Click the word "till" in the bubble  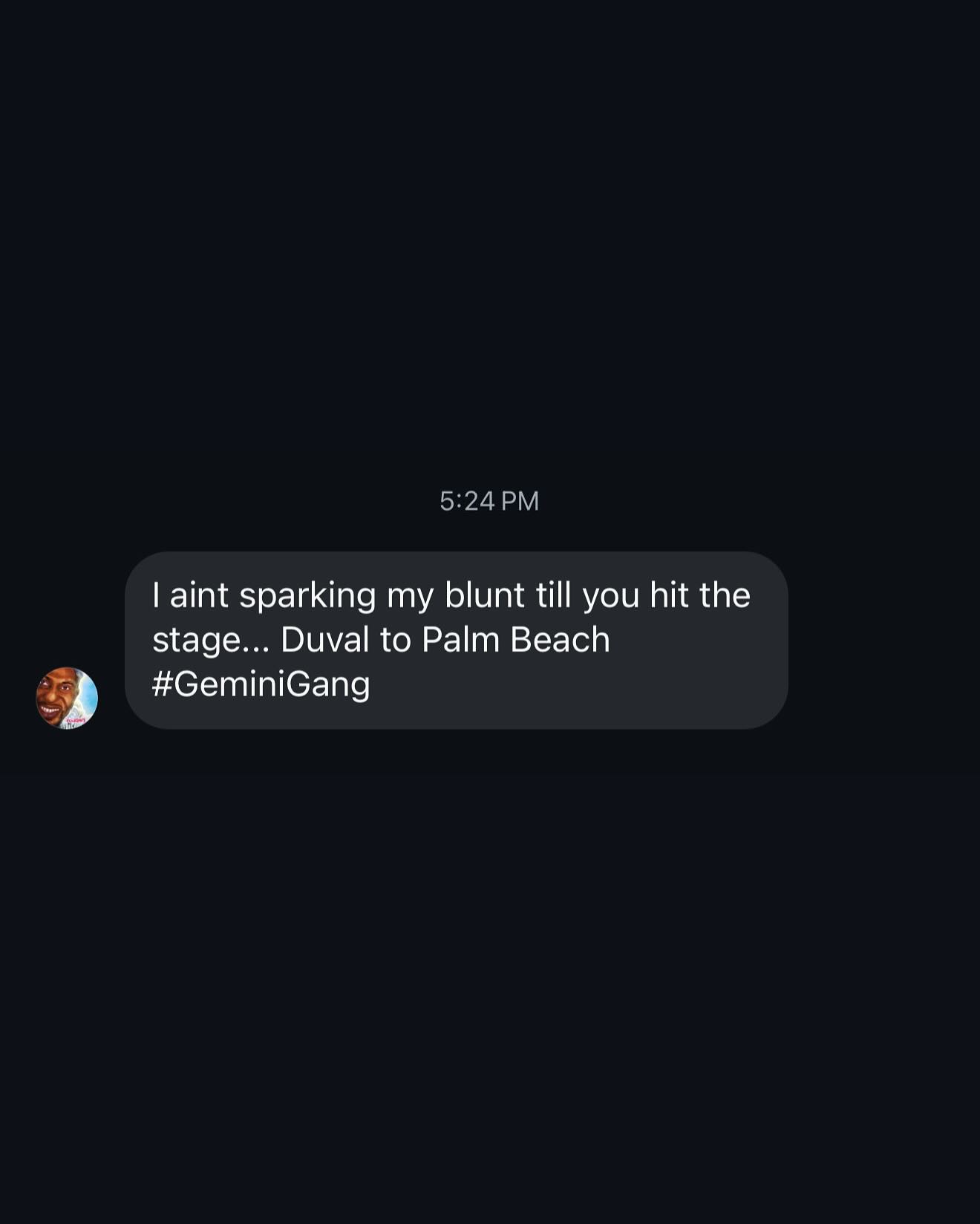click(554, 595)
